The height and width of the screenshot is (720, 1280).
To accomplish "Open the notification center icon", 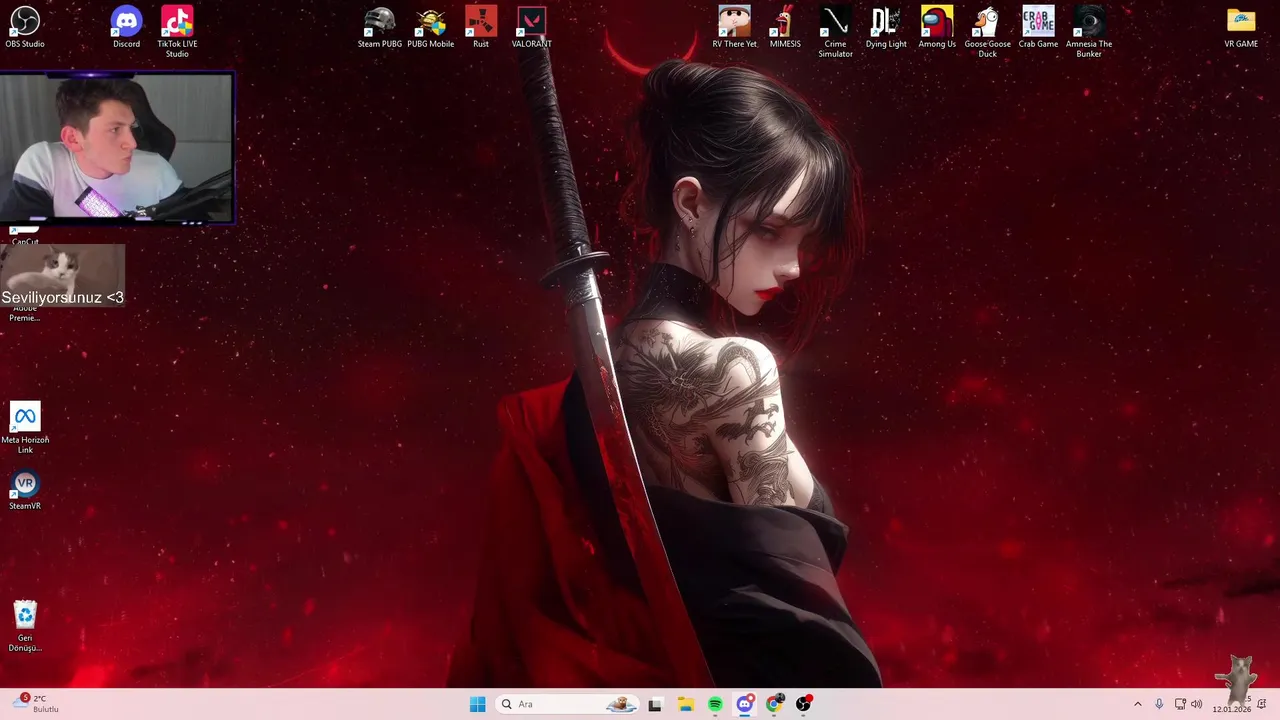I will (x=1261, y=704).
